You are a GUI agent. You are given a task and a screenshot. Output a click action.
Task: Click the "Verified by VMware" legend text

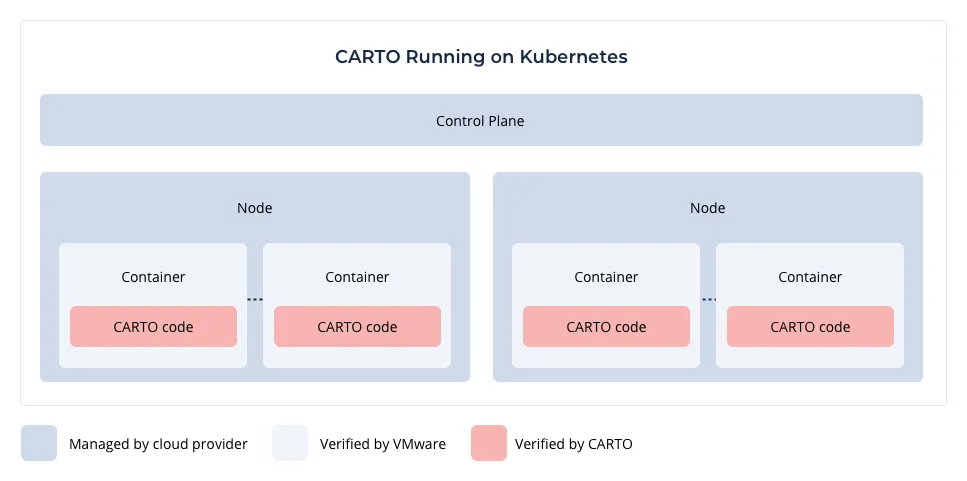click(382, 444)
